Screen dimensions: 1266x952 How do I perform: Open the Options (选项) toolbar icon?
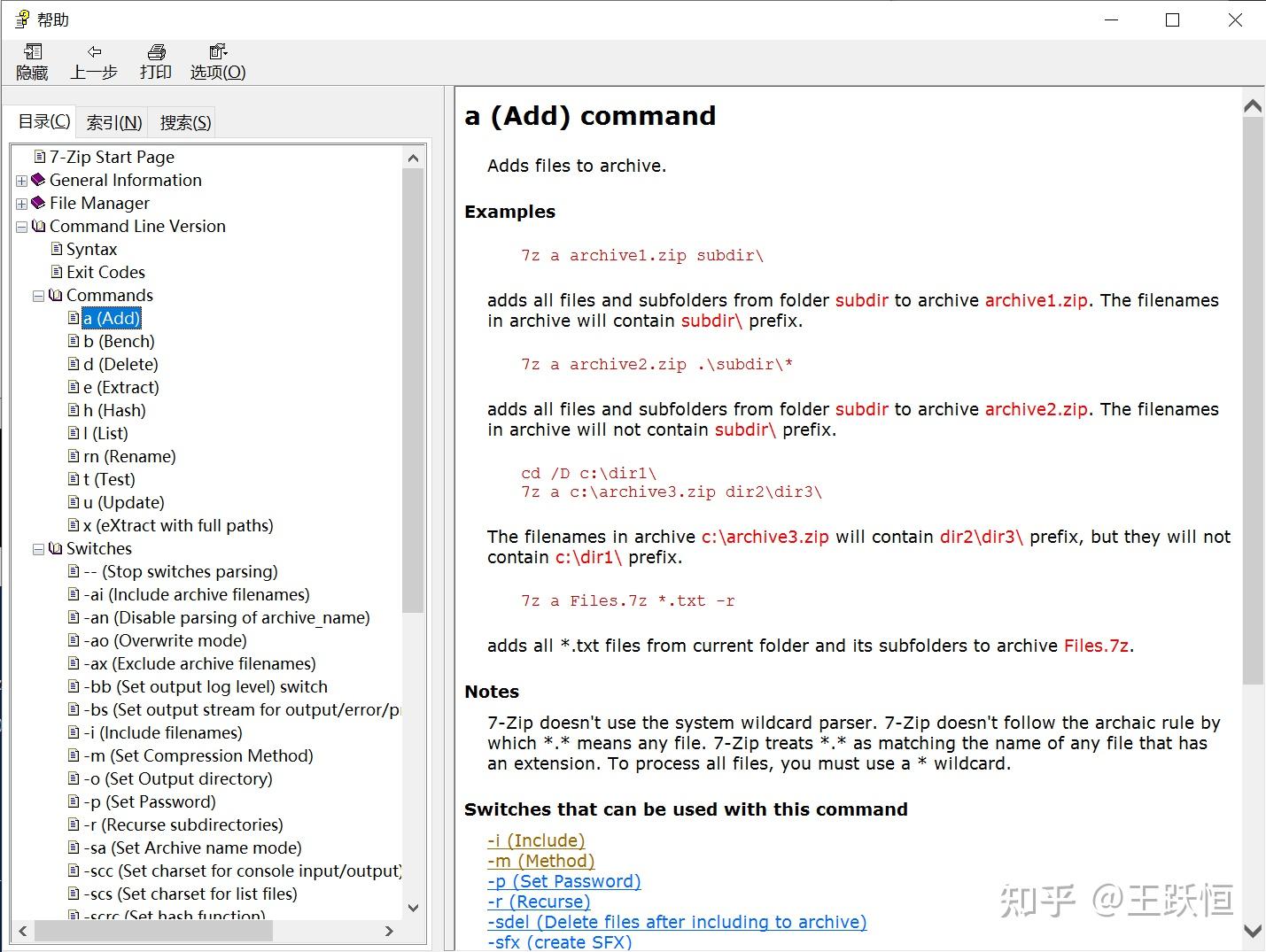[218, 51]
